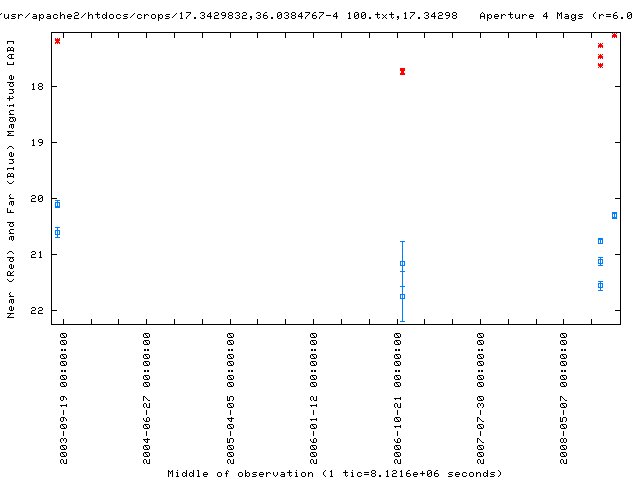Click the file path title text

click(x=229, y=16)
